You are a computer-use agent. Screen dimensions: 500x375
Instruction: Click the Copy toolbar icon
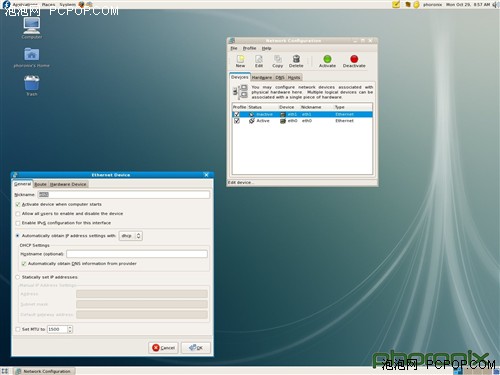click(x=277, y=59)
